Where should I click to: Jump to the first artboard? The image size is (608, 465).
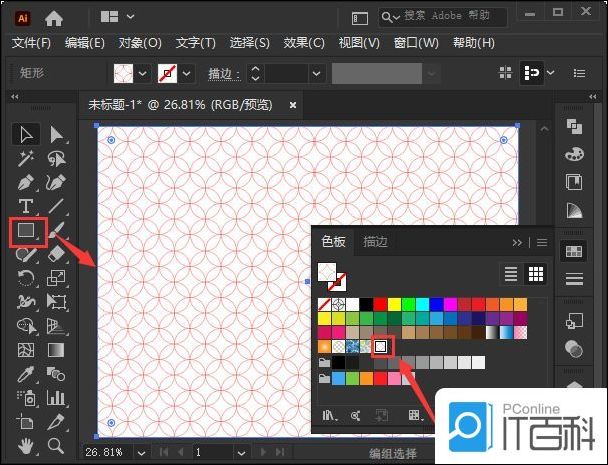click(164, 452)
